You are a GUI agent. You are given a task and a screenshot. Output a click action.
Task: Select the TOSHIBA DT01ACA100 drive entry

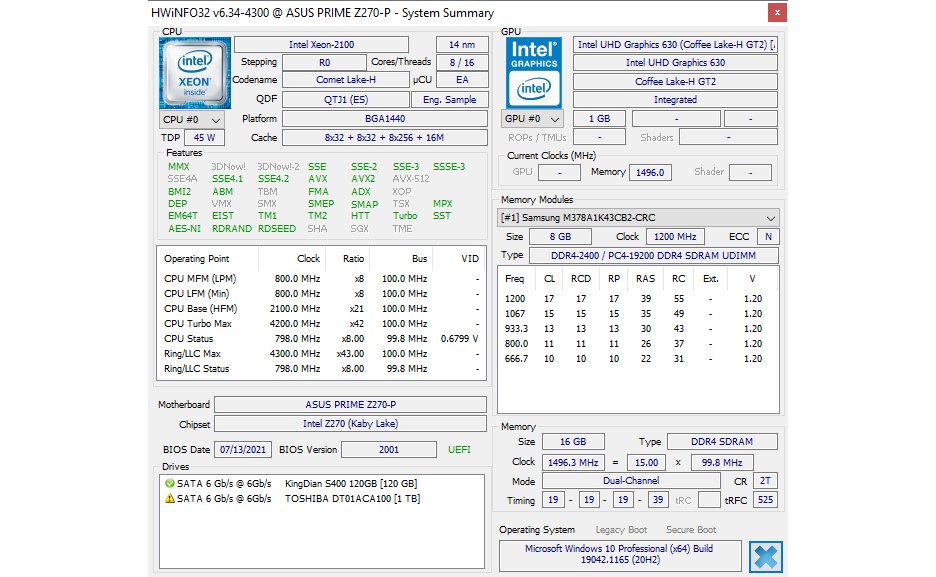292,498
